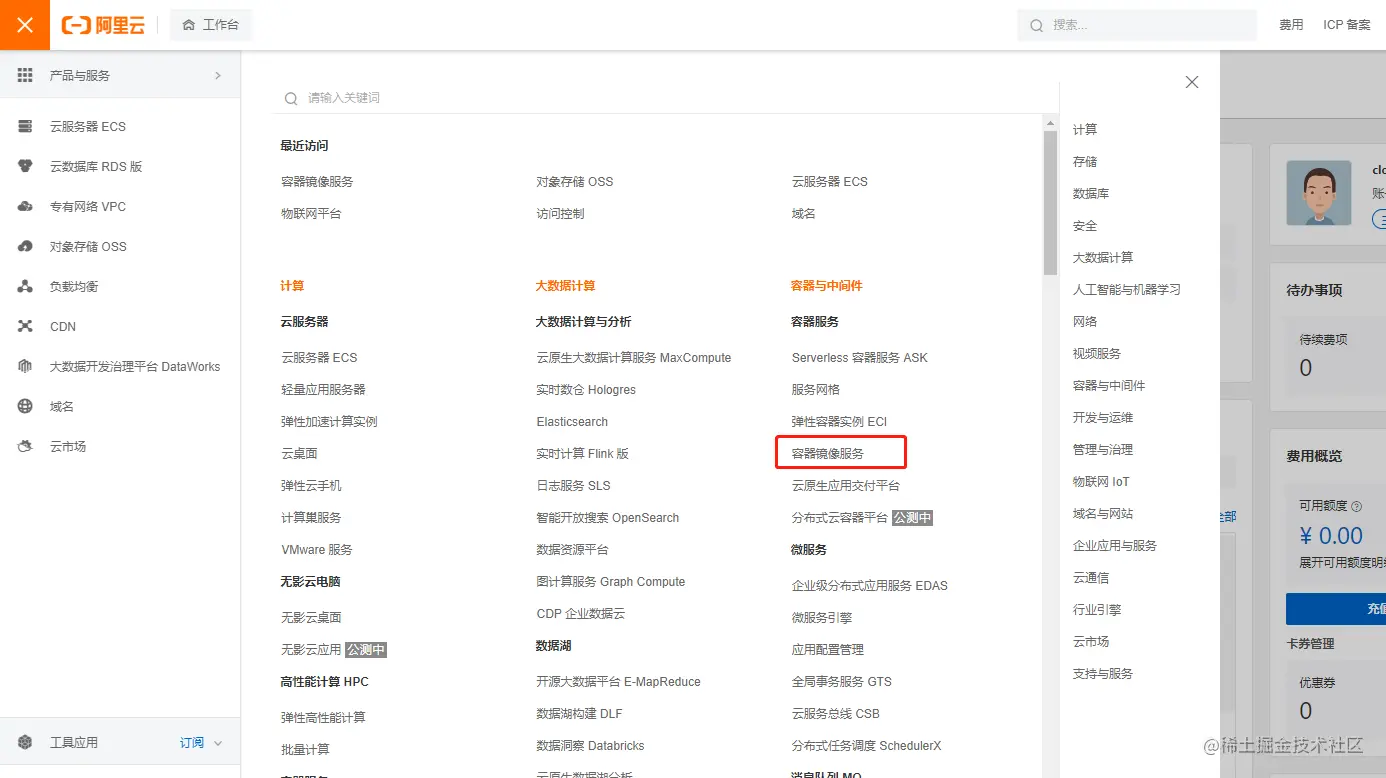Open the 工作台 workbench tab
The height and width of the screenshot is (778, 1386).
(x=211, y=25)
